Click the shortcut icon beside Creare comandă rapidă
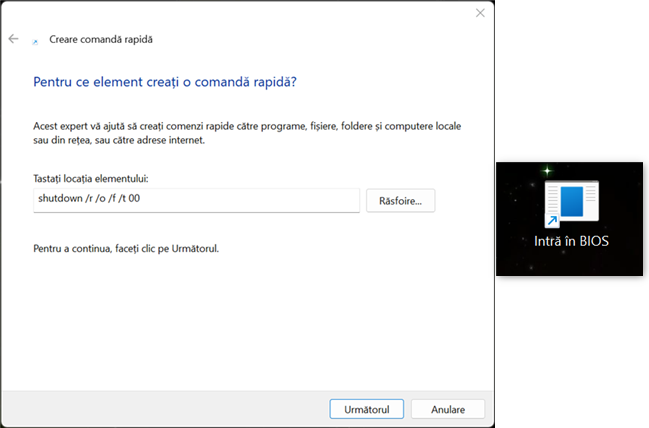The height and width of the screenshot is (428, 649). pos(35,41)
